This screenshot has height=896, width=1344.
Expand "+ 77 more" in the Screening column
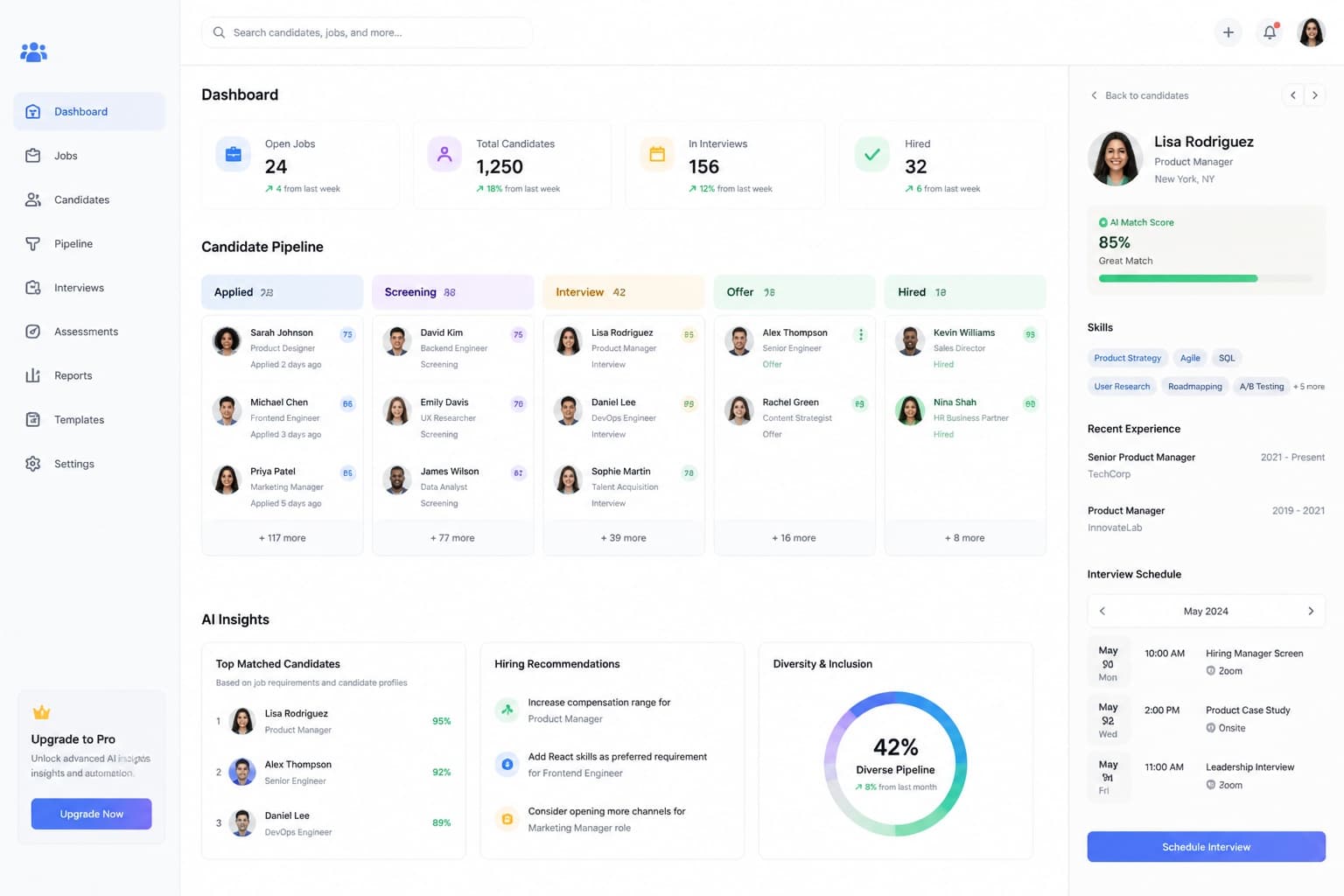(452, 538)
